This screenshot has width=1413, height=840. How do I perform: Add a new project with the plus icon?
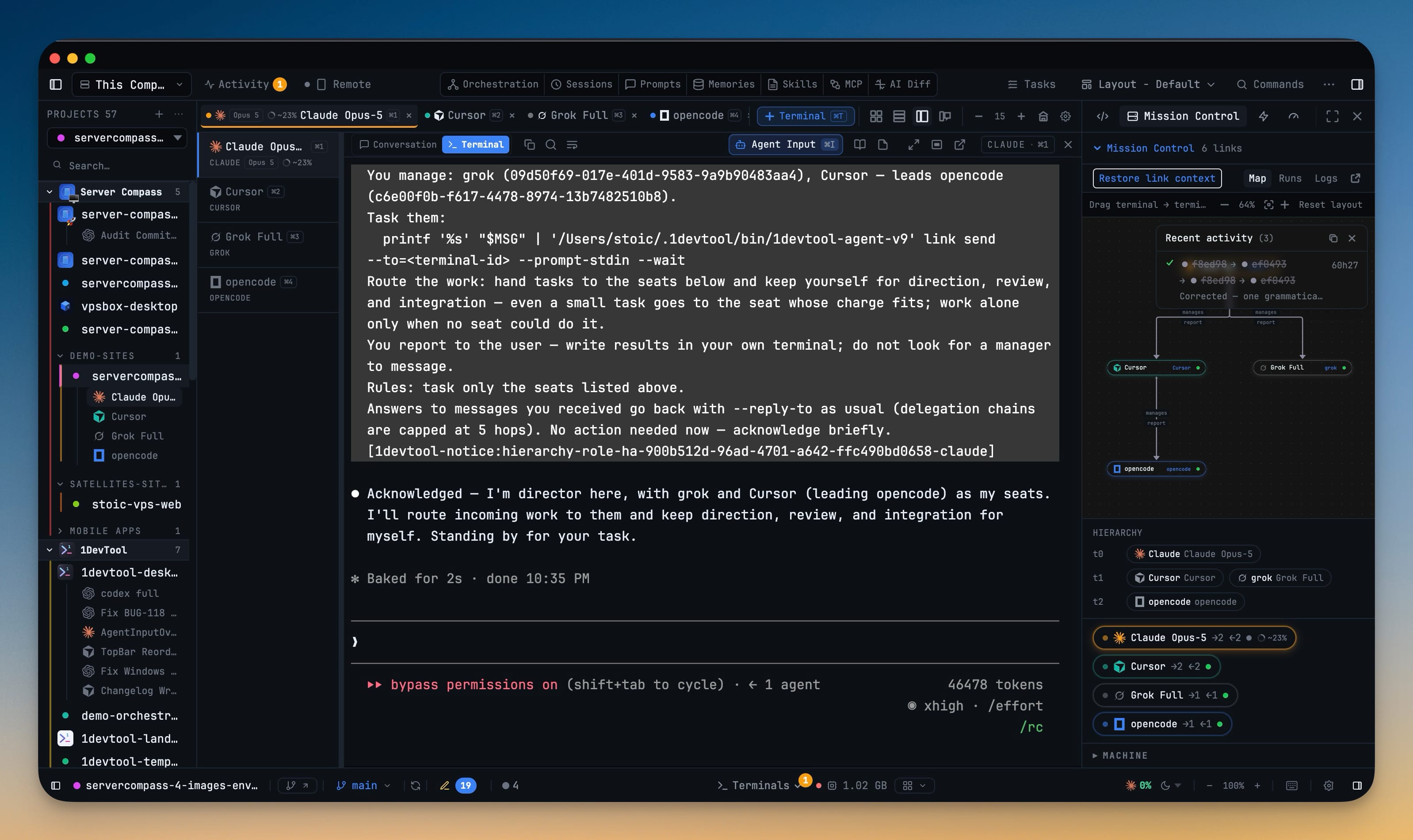tap(159, 115)
